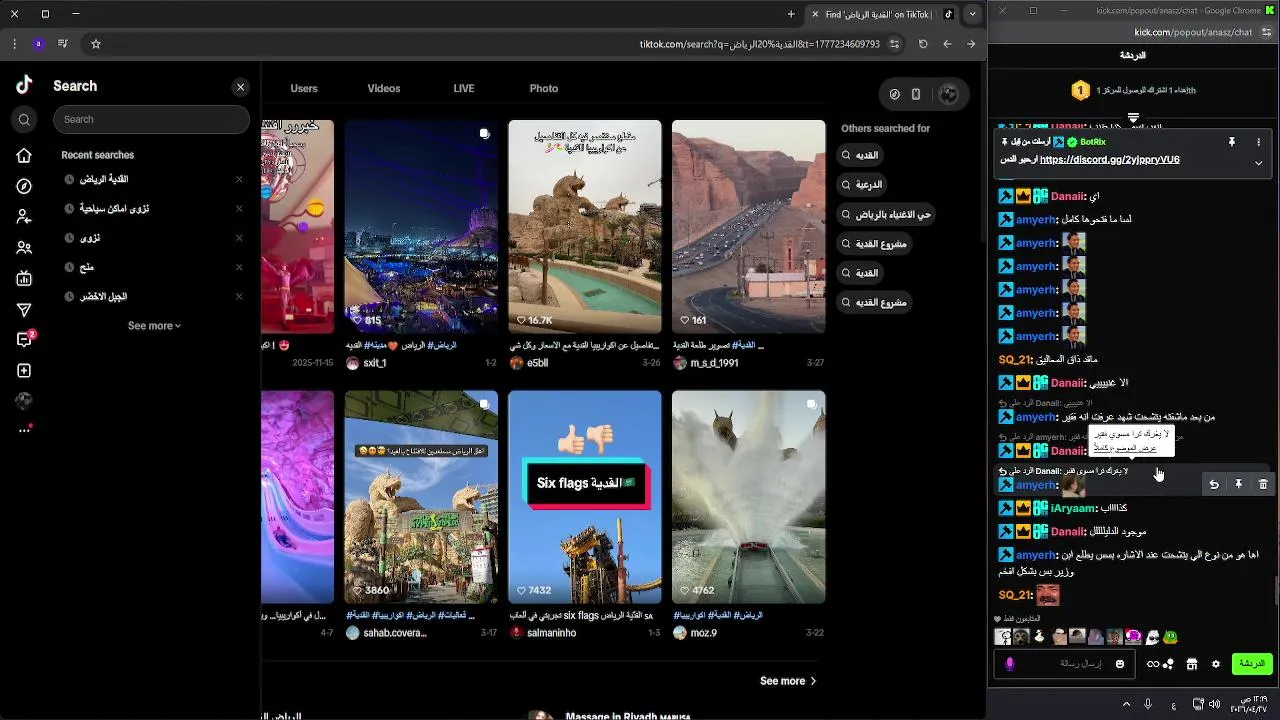Switch to the Videos tab
Image resolution: width=1280 pixels, height=720 pixels.
(x=383, y=89)
